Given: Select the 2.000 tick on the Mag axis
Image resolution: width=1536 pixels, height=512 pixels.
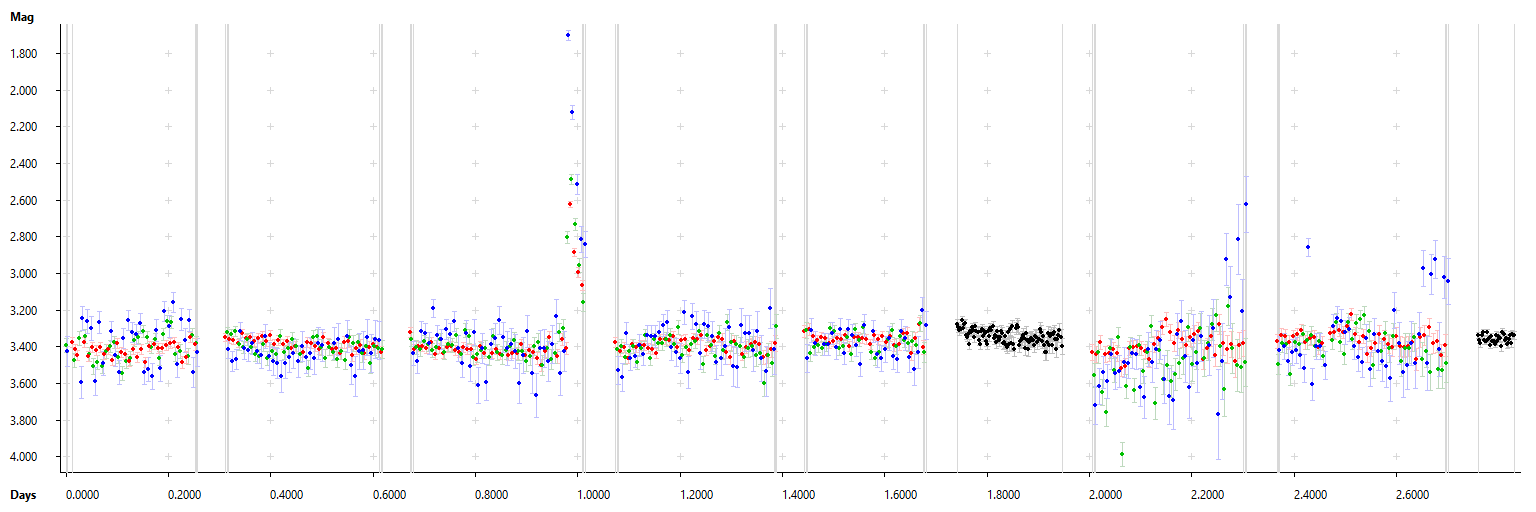Looking at the screenshot, I should point(24,90).
